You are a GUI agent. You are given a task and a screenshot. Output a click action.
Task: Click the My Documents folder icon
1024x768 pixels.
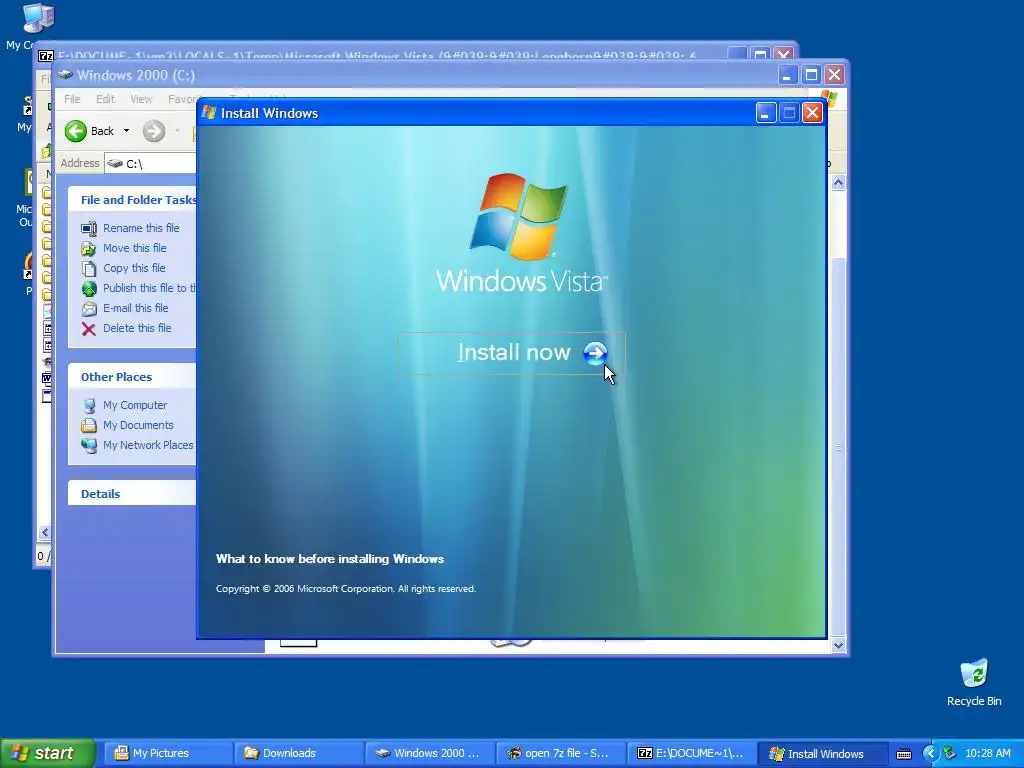[89, 426]
